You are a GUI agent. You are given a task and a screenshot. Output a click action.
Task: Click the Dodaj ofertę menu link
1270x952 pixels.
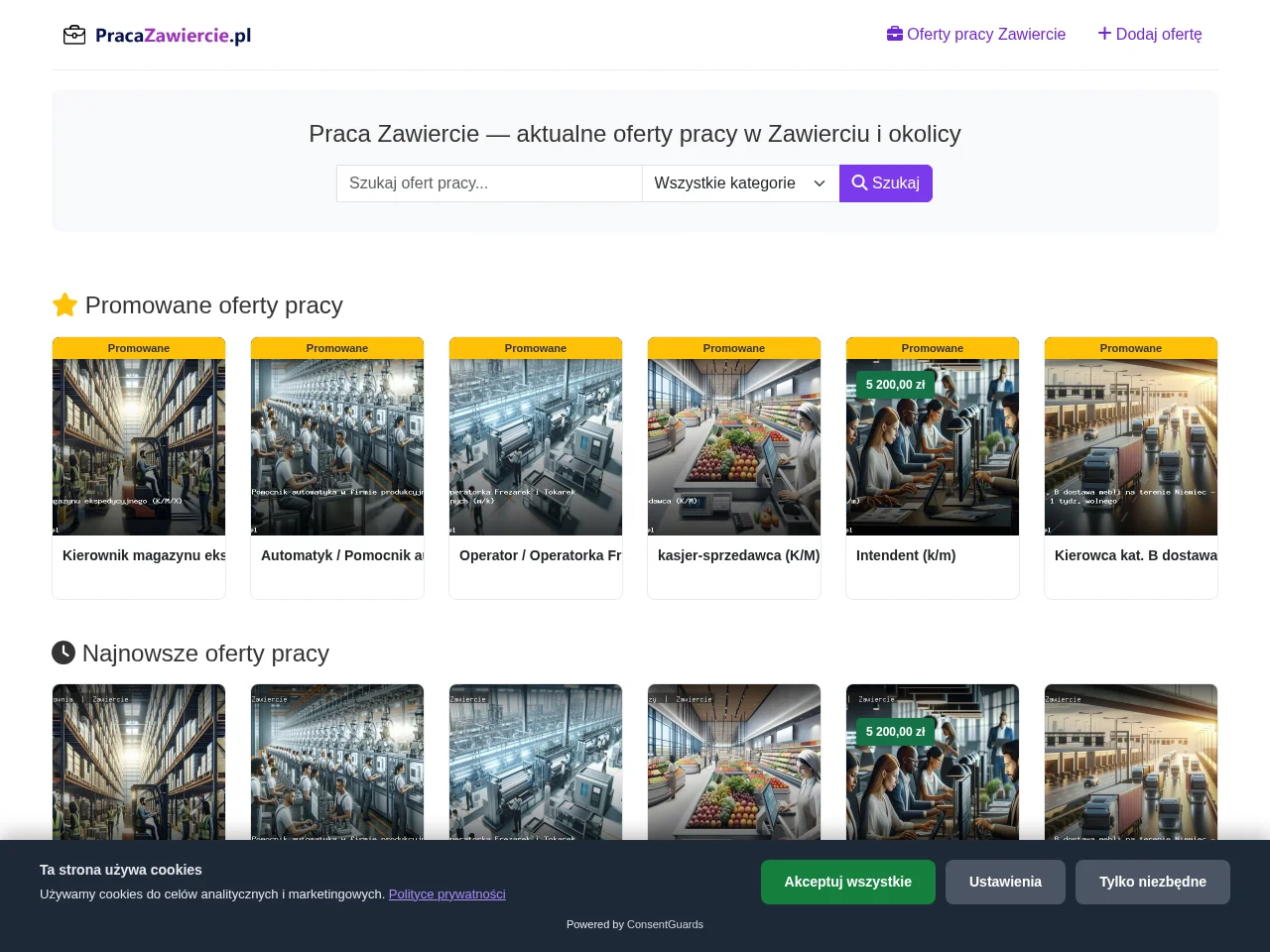pyautogui.click(x=1150, y=35)
